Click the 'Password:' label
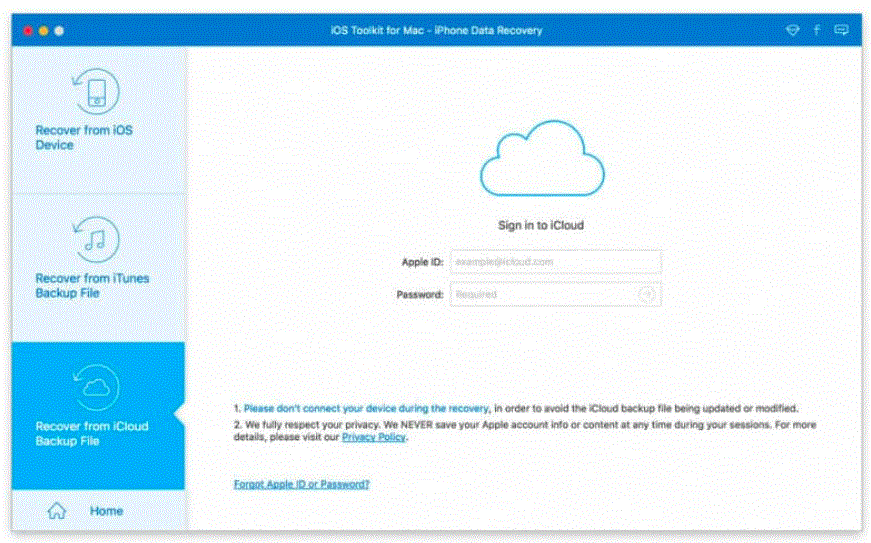 419,295
